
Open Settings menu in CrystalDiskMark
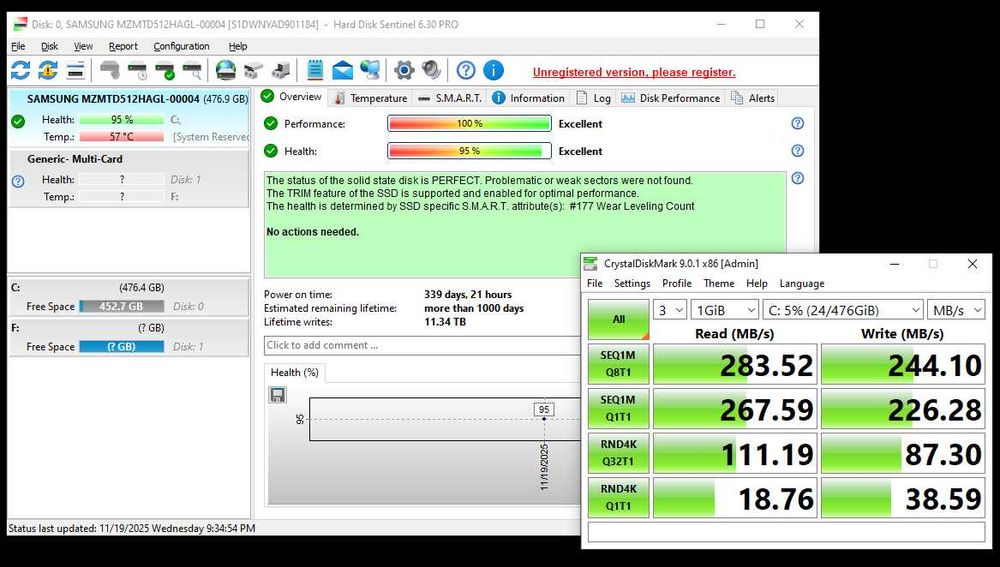(x=632, y=284)
